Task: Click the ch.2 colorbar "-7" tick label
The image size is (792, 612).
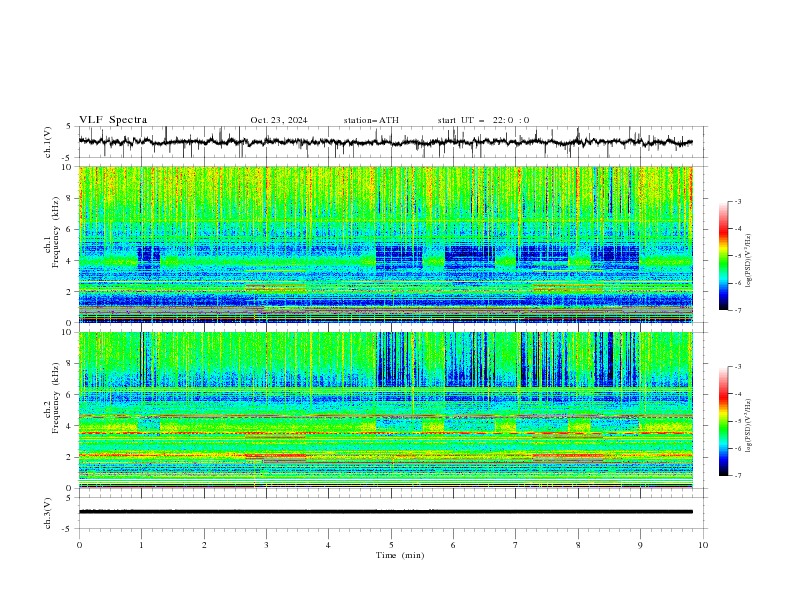Action: tap(738, 475)
